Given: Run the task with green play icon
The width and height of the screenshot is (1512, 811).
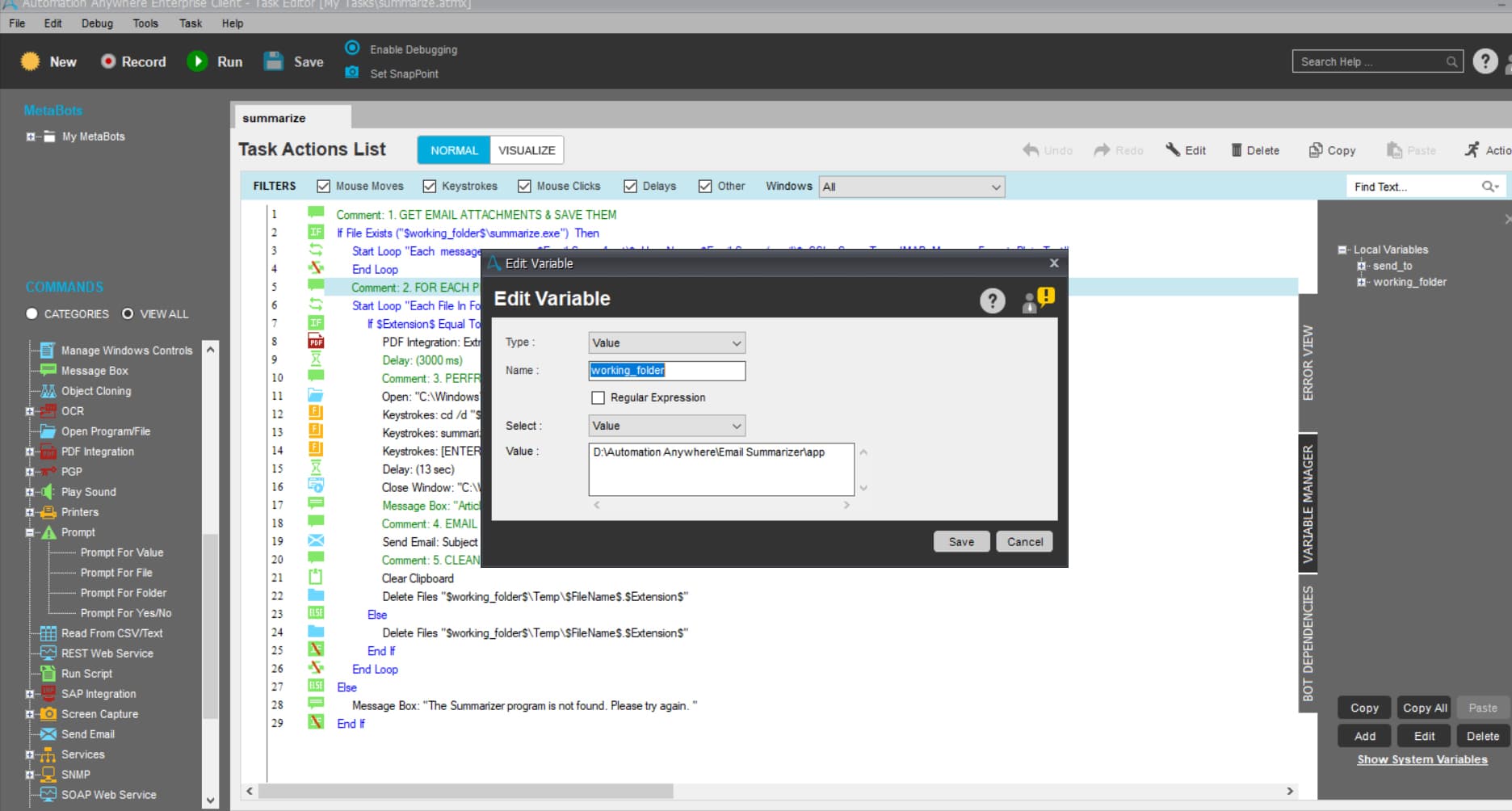Looking at the screenshot, I should pyautogui.click(x=197, y=61).
